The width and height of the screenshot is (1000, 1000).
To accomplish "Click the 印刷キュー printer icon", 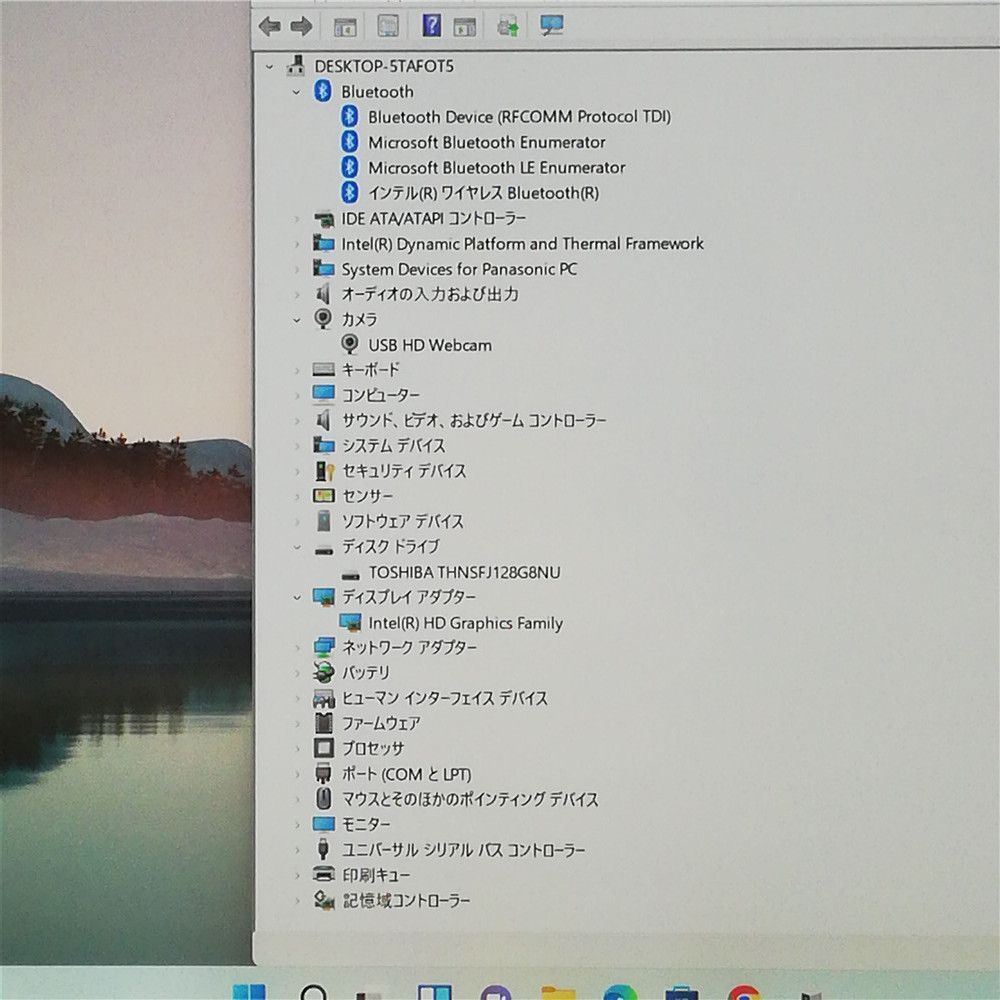I will [x=324, y=874].
